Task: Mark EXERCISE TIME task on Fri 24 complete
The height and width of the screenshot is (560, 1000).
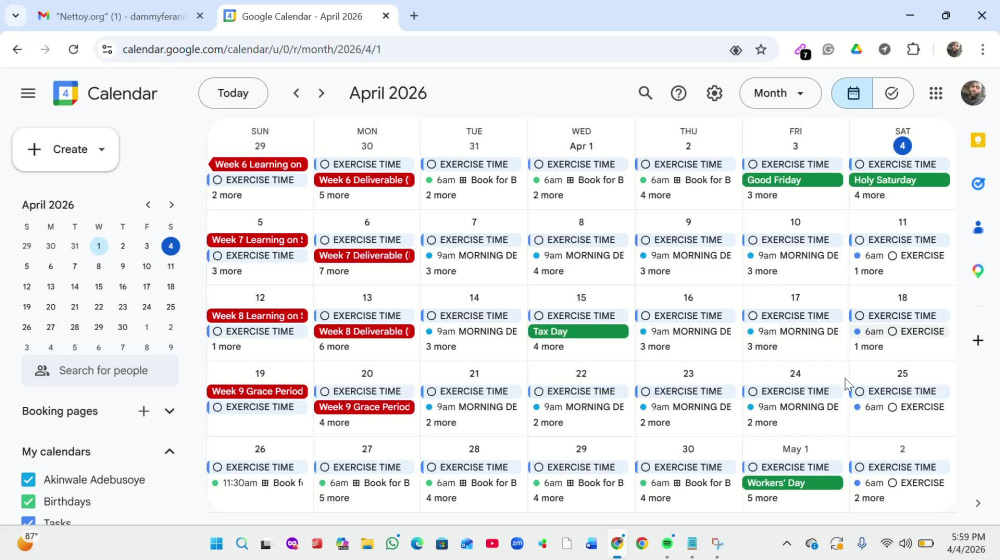Action: click(753, 392)
